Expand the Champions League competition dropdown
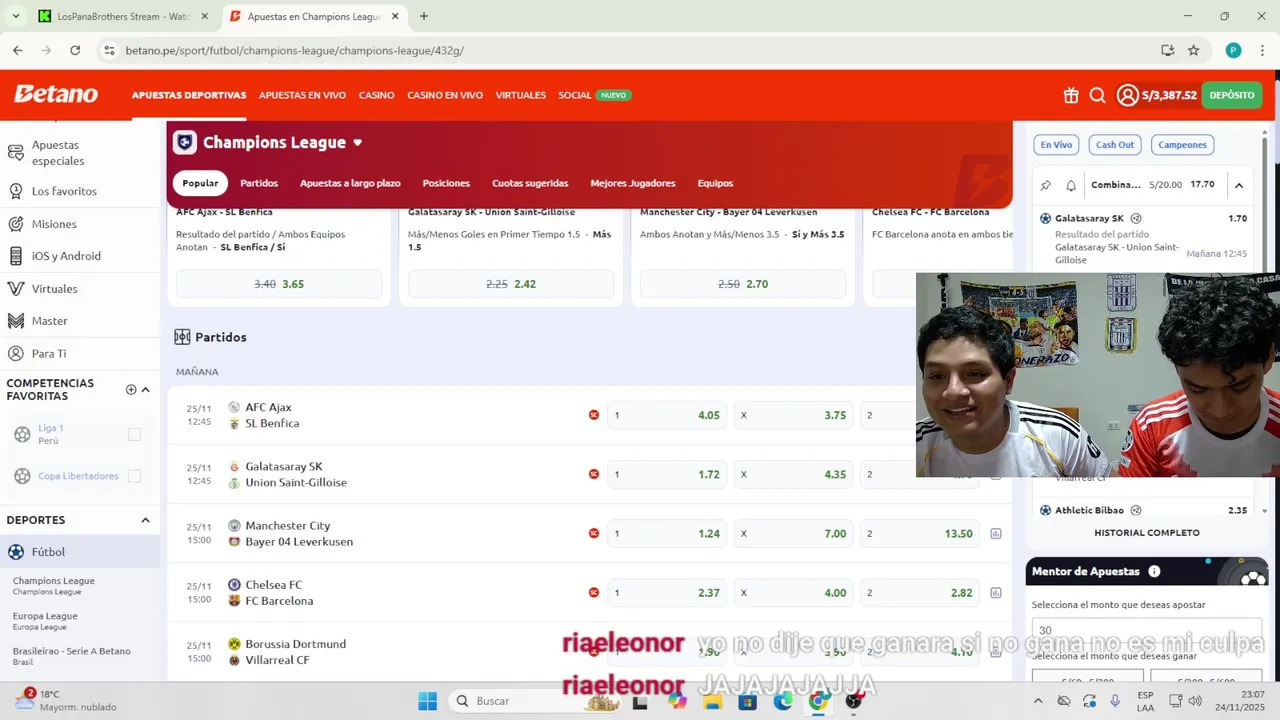The height and width of the screenshot is (720, 1280). (357, 143)
